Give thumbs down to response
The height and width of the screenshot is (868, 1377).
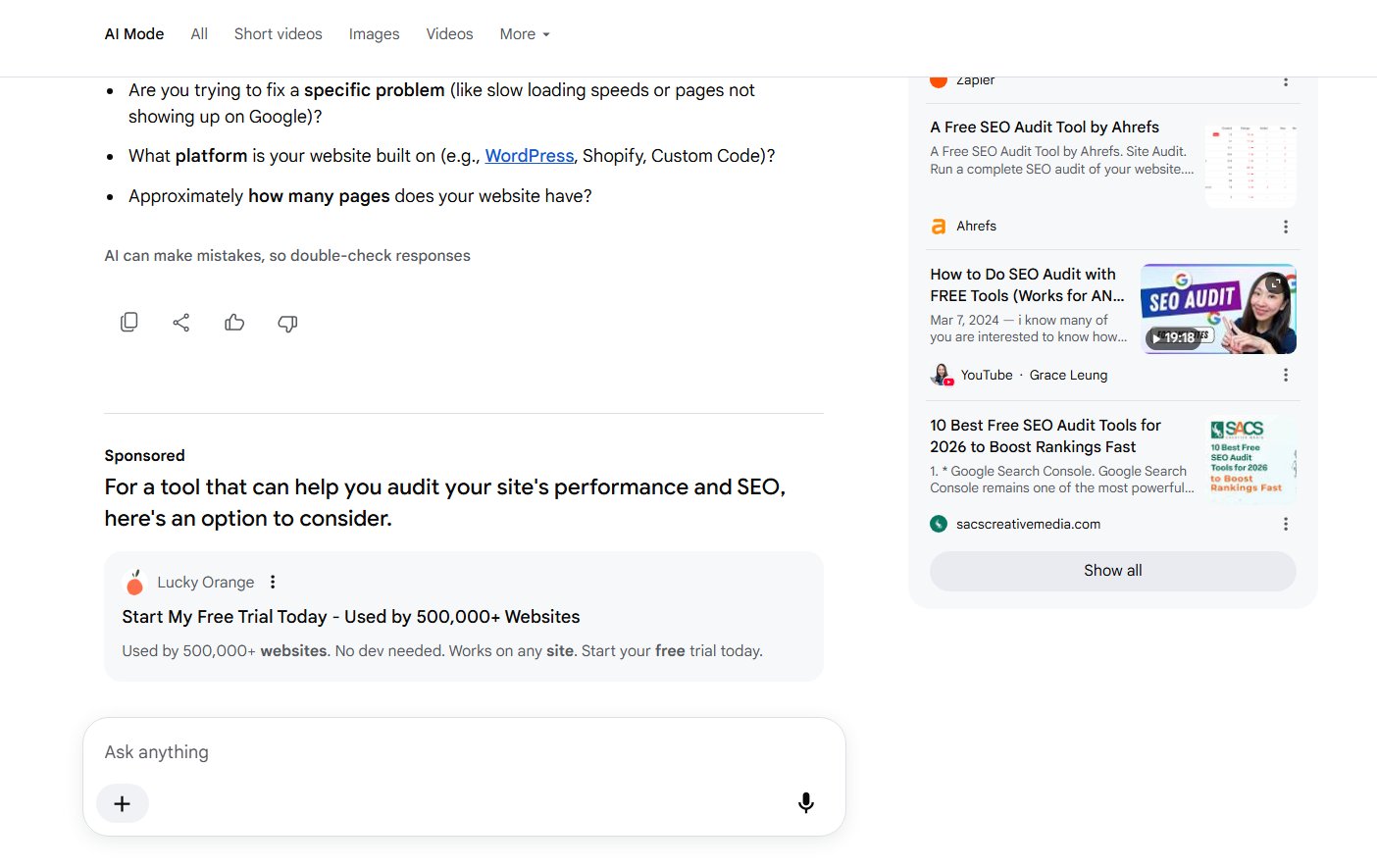287,323
